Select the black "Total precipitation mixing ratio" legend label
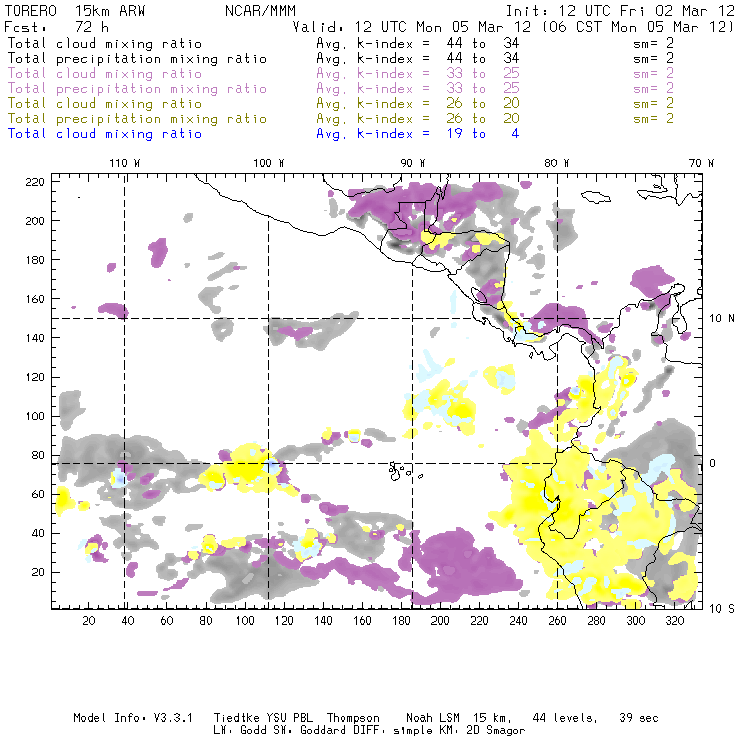Image resolution: width=740 pixels, height=740 pixels. 137,59
